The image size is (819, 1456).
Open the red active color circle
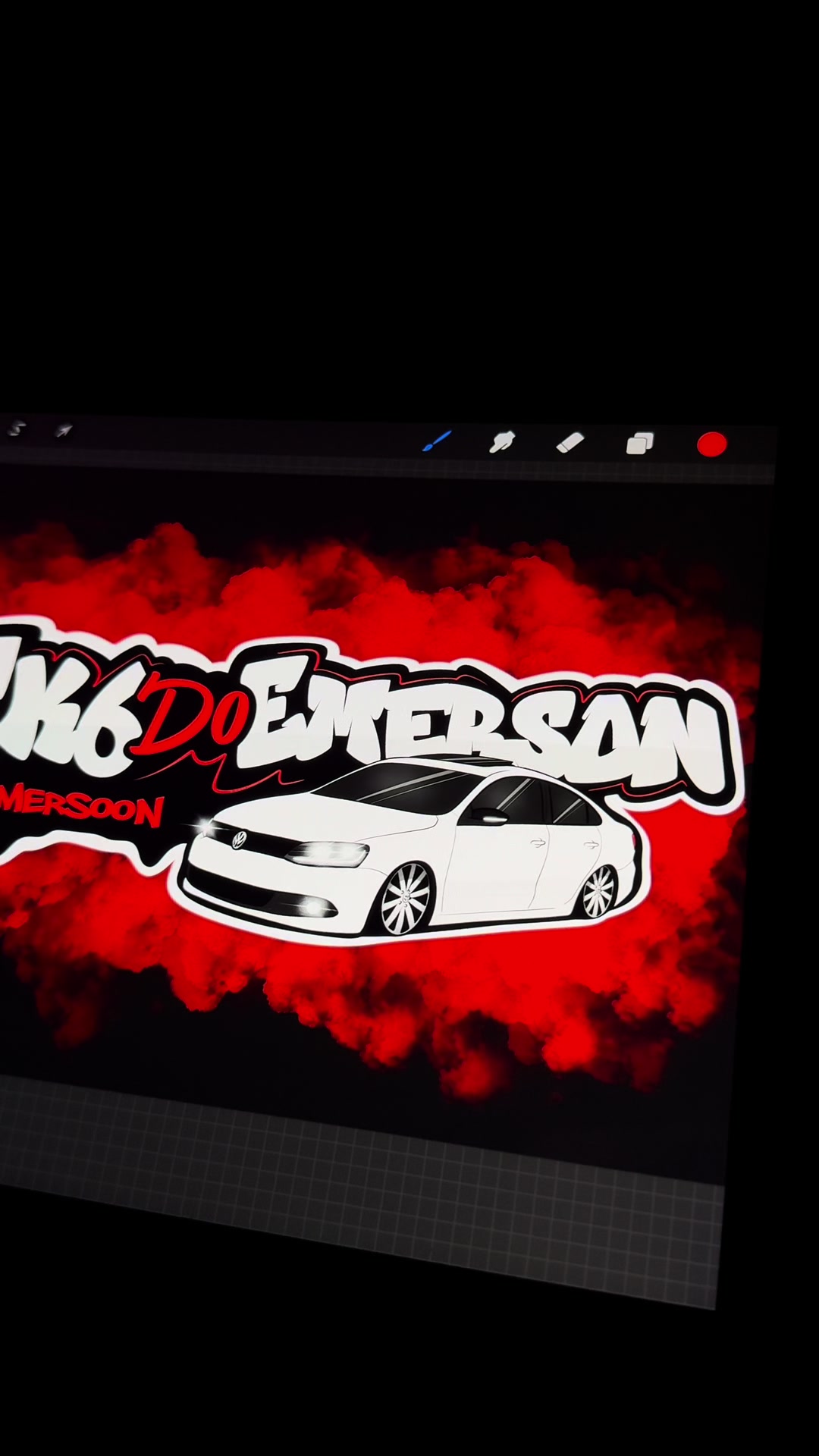(711, 444)
